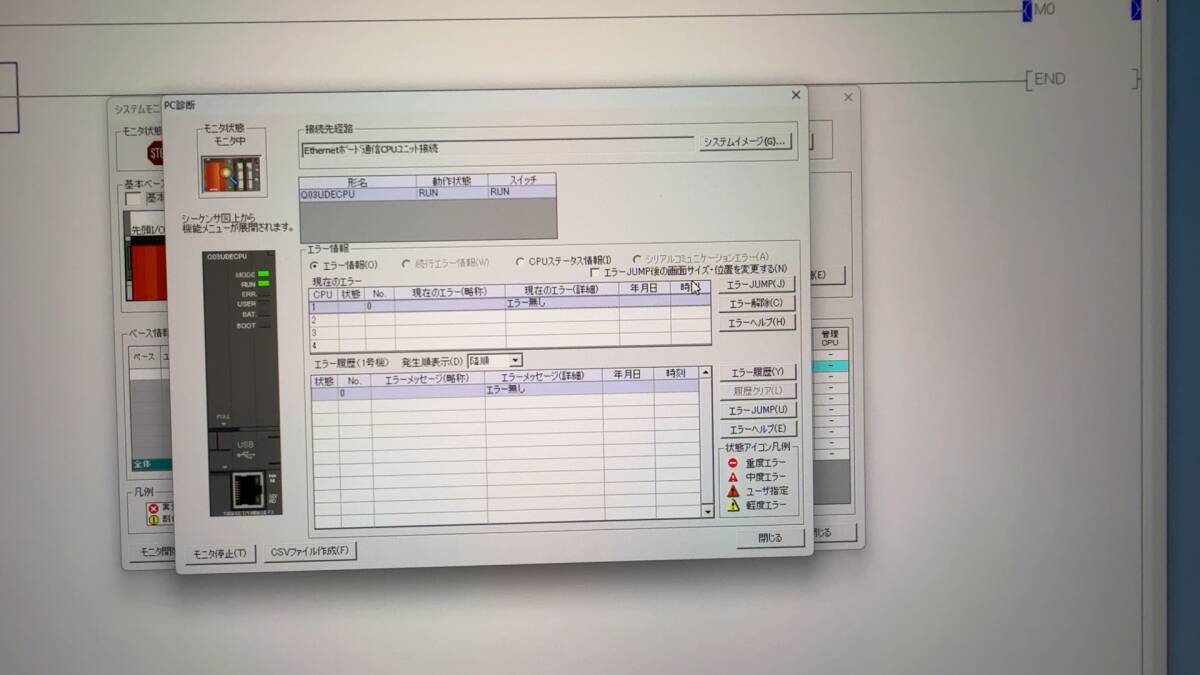Click the スイッチ RUN cell
Viewport: 1200px width, 675px height.
click(522, 192)
